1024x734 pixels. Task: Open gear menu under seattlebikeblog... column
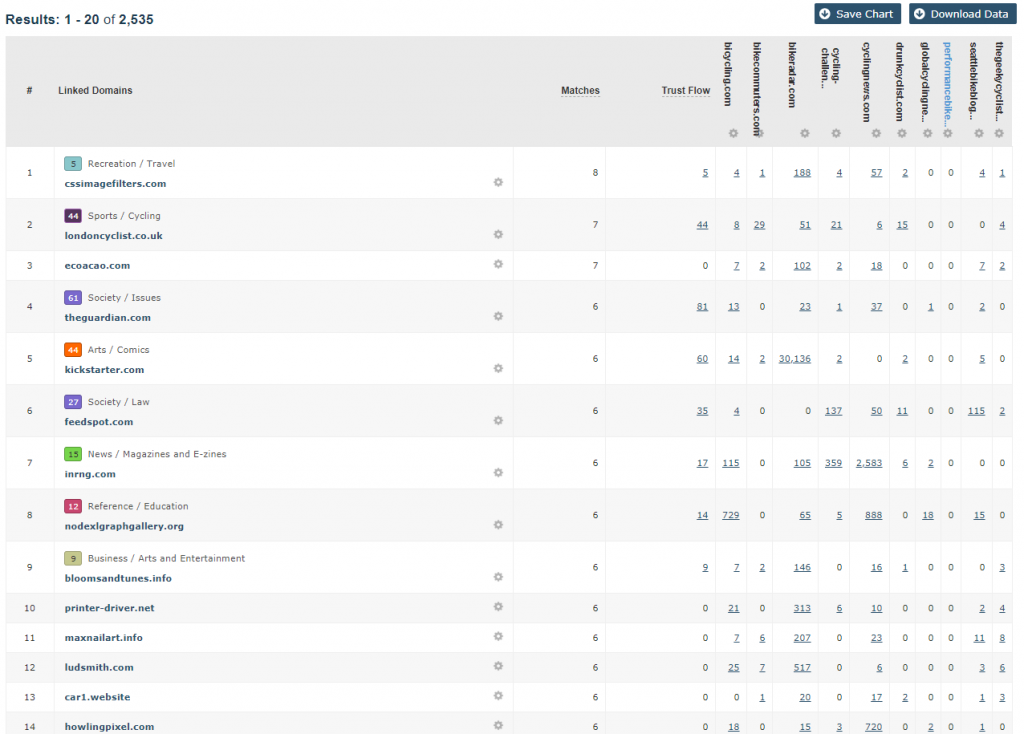coord(979,133)
